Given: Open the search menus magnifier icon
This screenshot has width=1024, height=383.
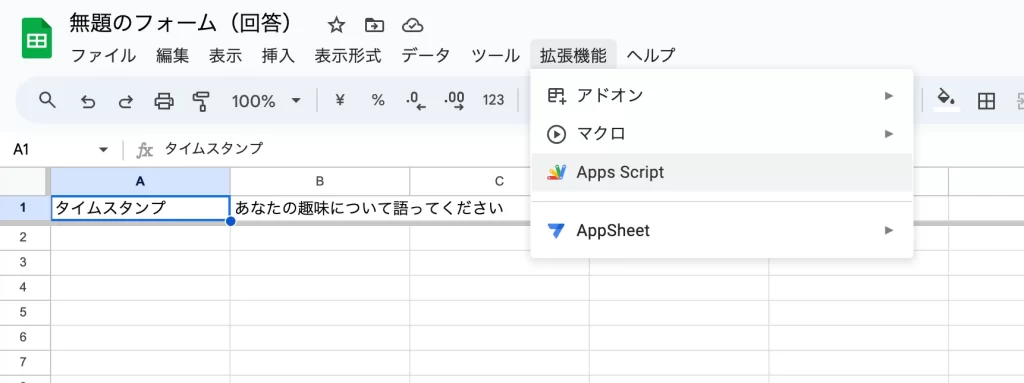Looking at the screenshot, I should pyautogui.click(x=48, y=100).
